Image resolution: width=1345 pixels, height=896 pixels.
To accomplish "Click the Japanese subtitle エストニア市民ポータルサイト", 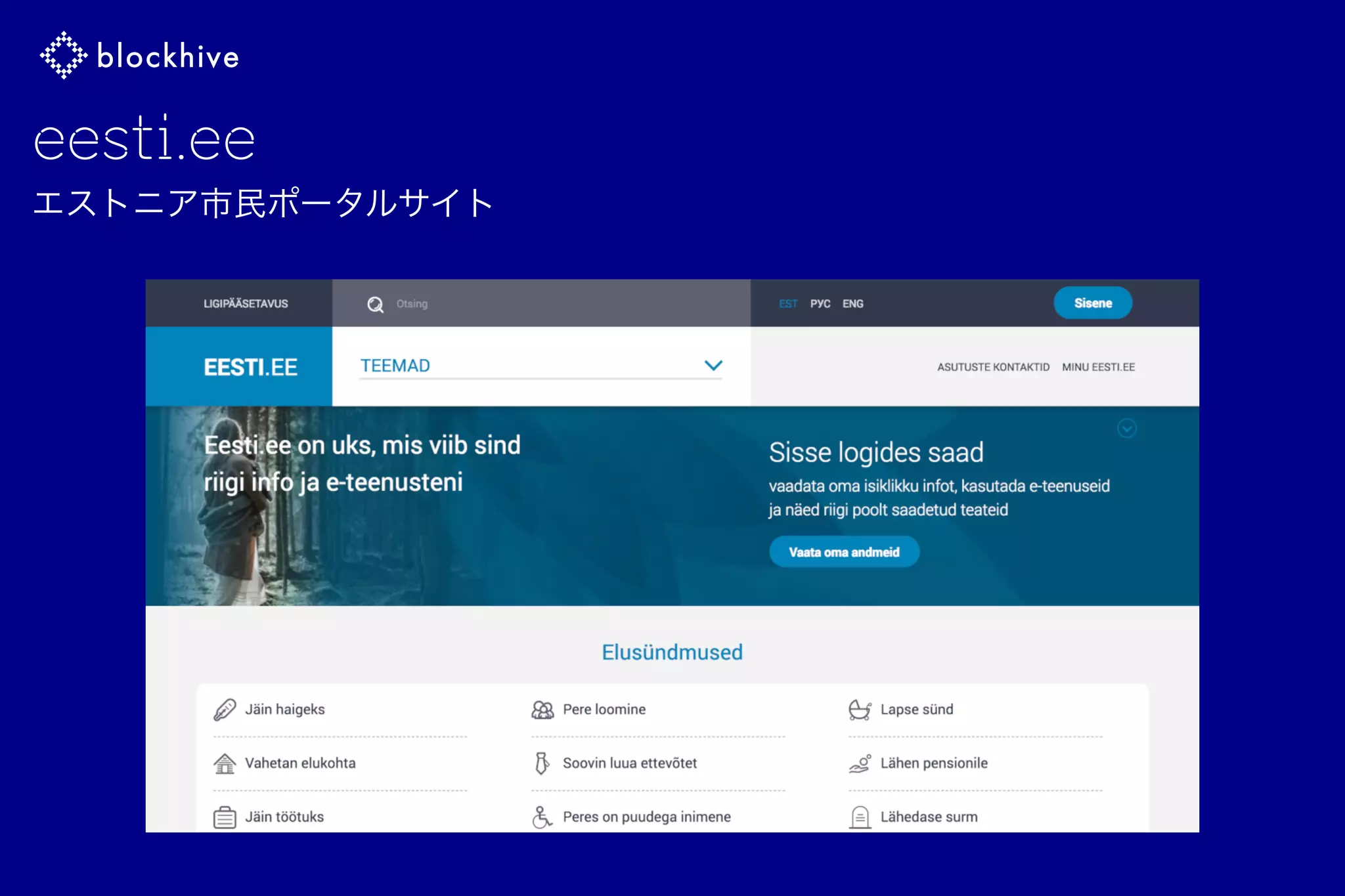I will pos(264,203).
